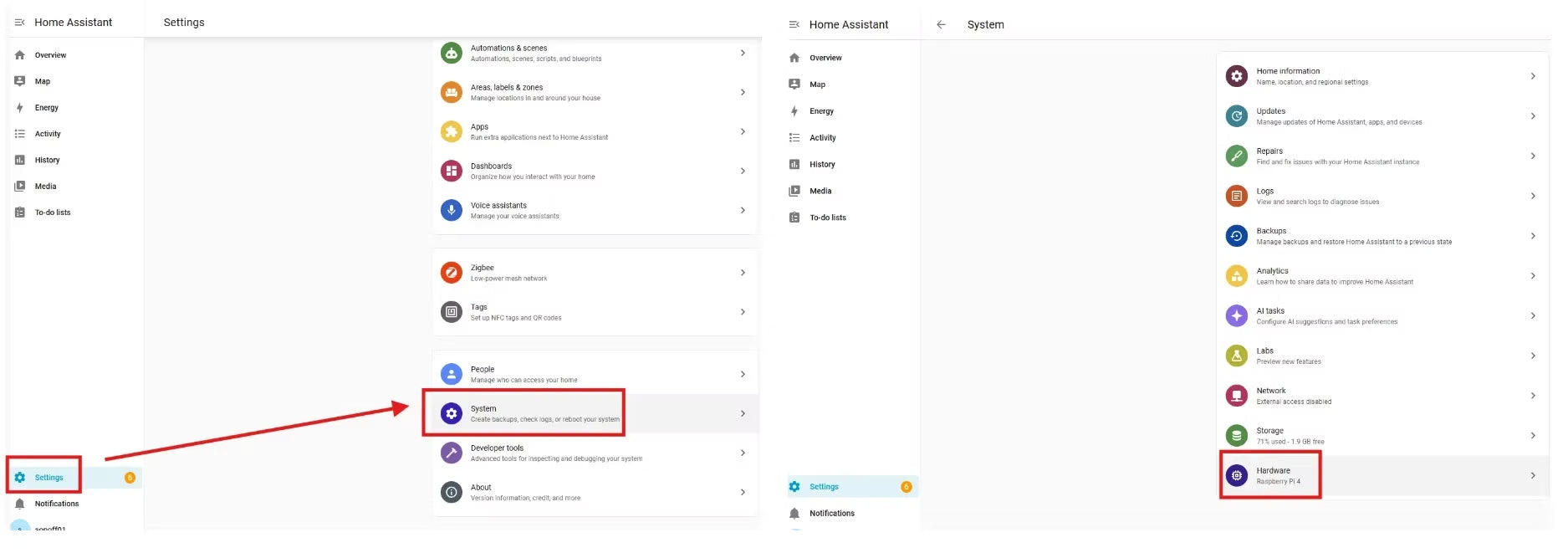The width and height of the screenshot is (1568, 553).
Task: Click the chevron on the People row
Action: pos(743,374)
